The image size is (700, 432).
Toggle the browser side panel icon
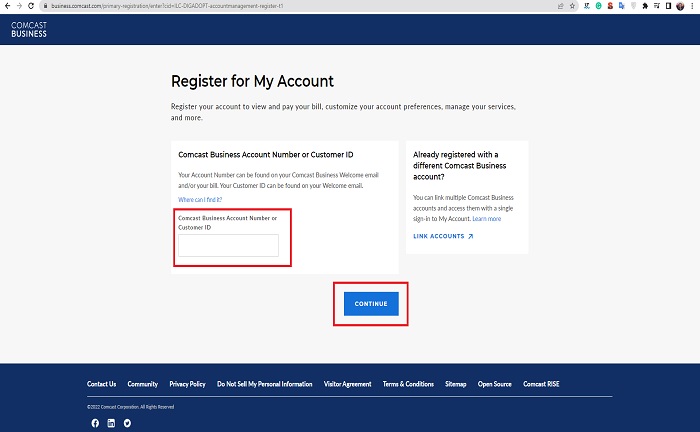(668, 6)
